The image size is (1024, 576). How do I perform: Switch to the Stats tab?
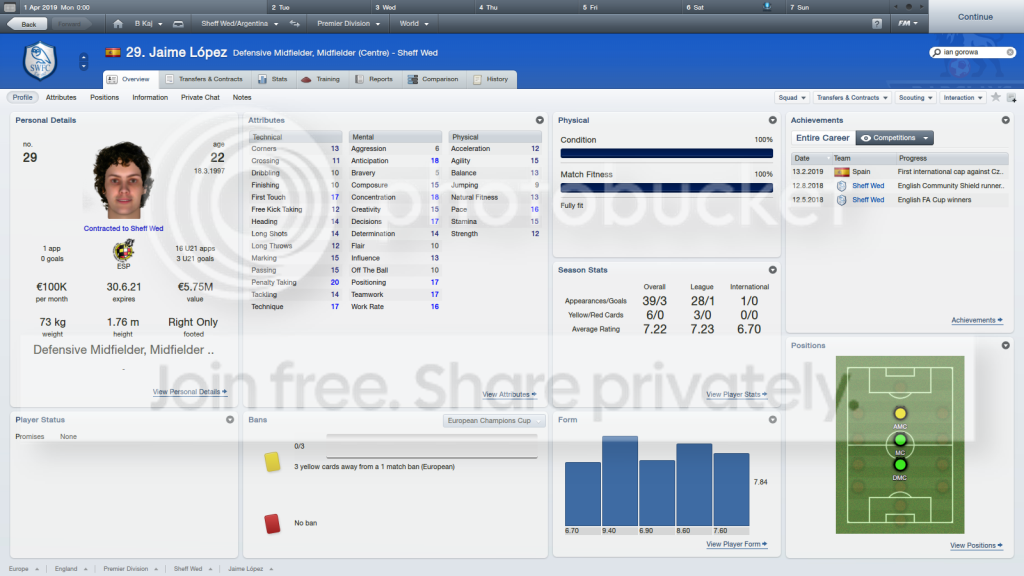click(273, 79)
